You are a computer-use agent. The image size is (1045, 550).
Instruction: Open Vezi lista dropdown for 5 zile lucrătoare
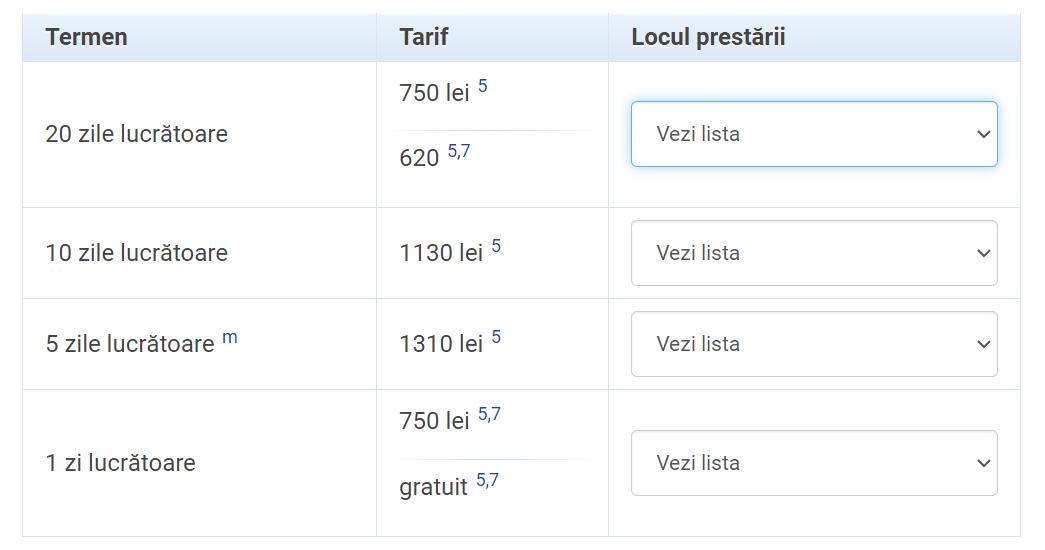click(x=814, y=344)
